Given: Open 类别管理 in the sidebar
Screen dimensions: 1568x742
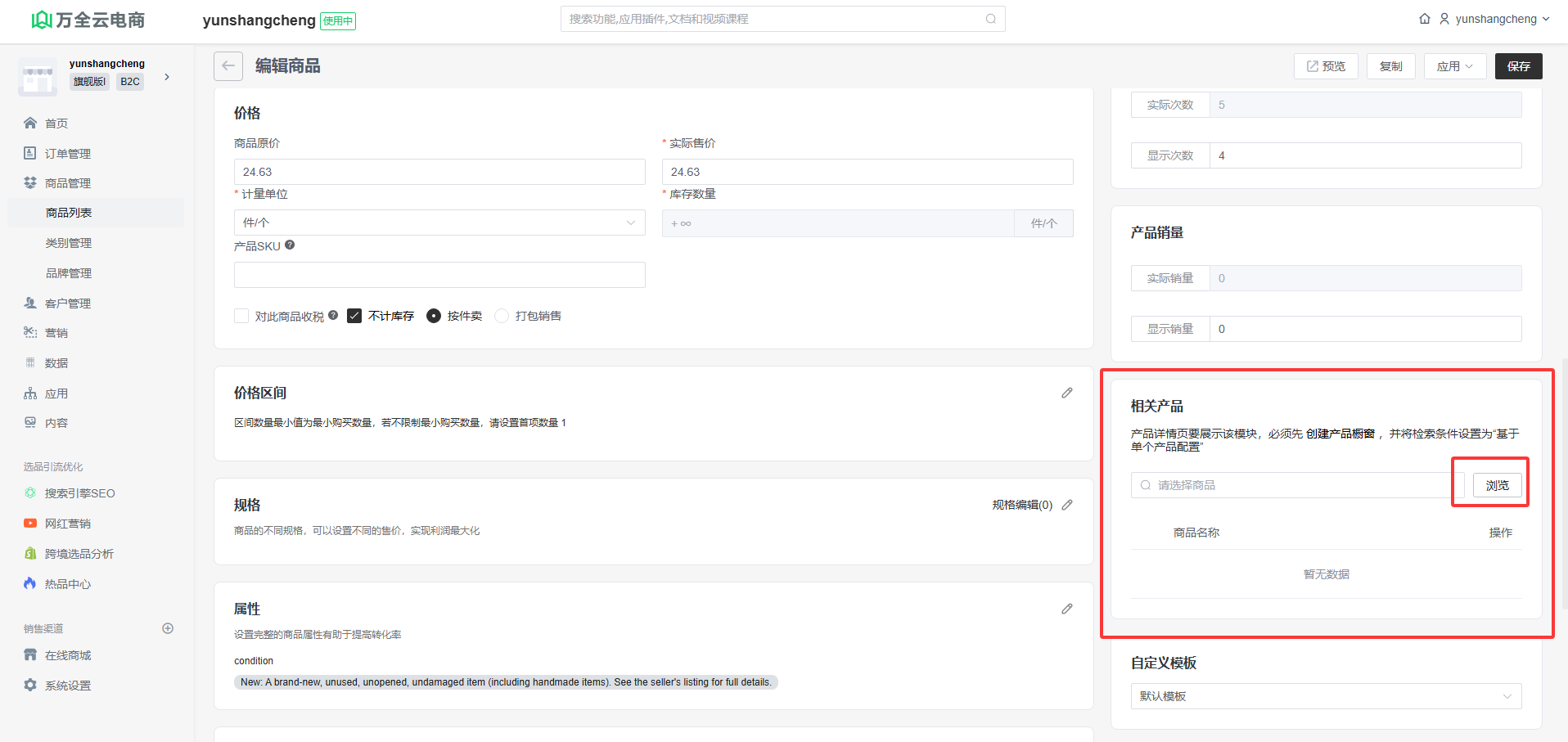Looking at the screenshot, I should [69, 243].
